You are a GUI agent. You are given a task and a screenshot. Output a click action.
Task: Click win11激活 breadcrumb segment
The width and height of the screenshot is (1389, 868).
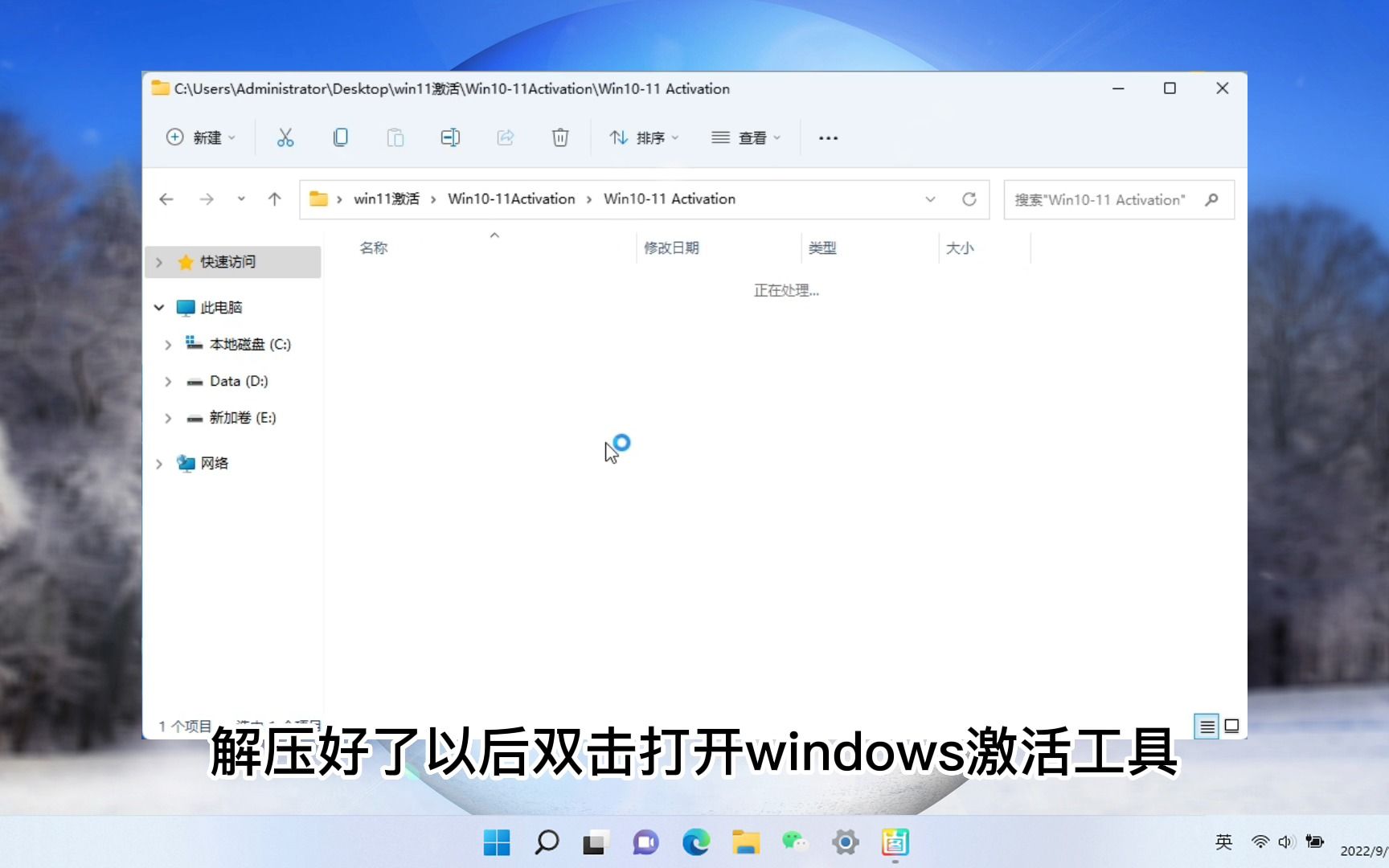[387, 199]
